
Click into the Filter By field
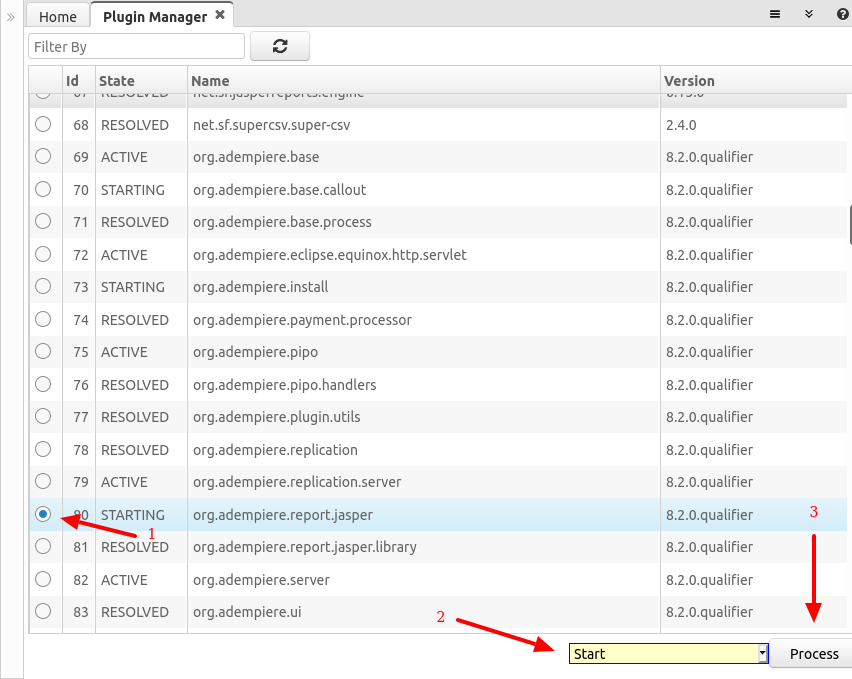click(137, 47)
